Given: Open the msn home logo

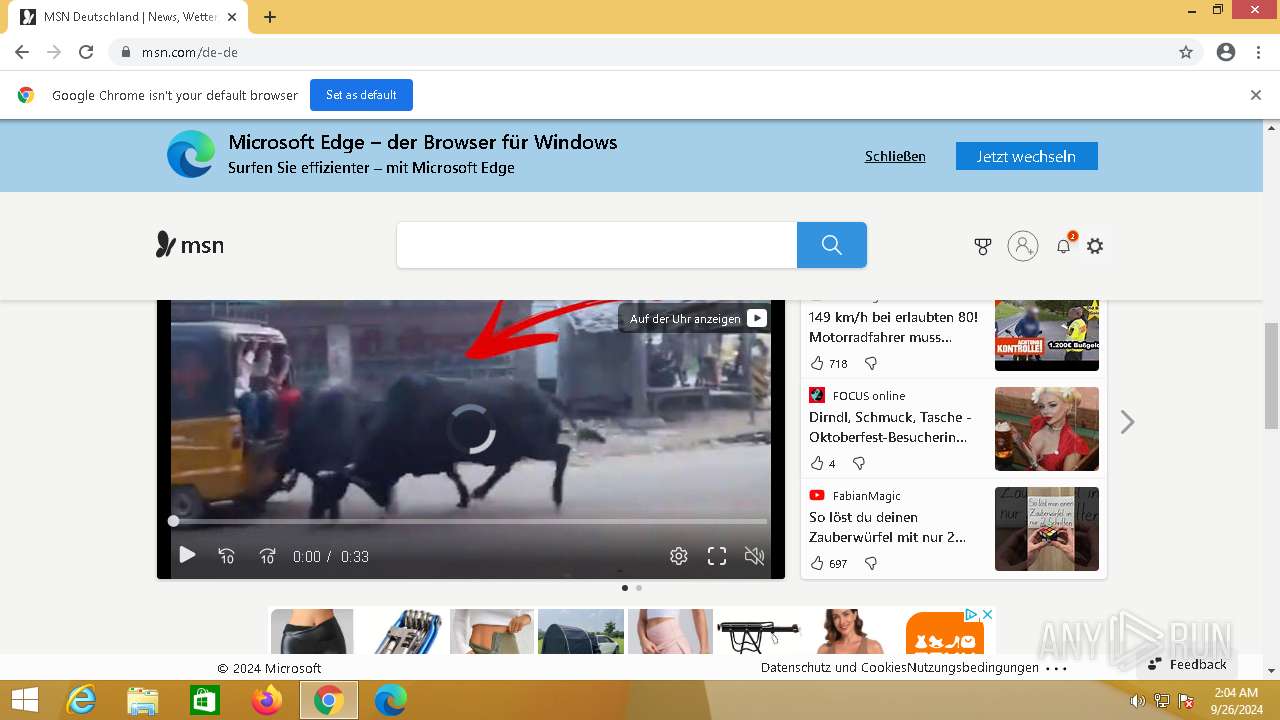Looking at the screenshot, I should [190, 245].
